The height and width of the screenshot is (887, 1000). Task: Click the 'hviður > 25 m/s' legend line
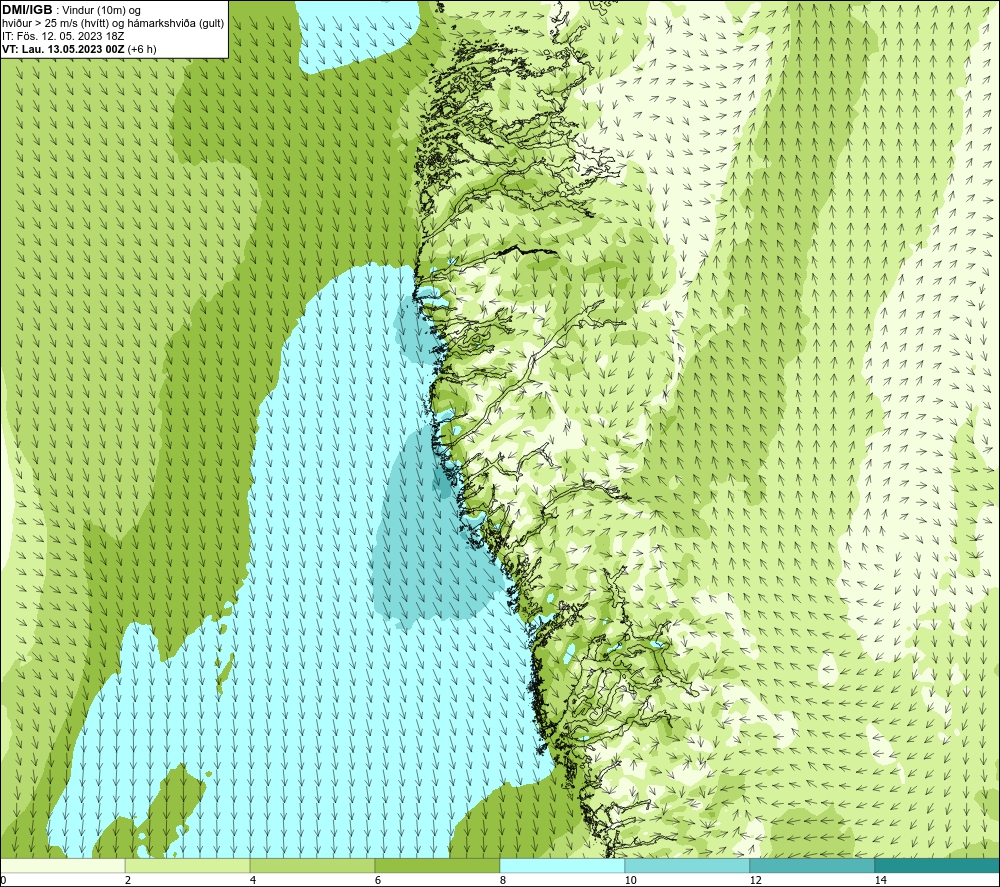pos(113,24)
